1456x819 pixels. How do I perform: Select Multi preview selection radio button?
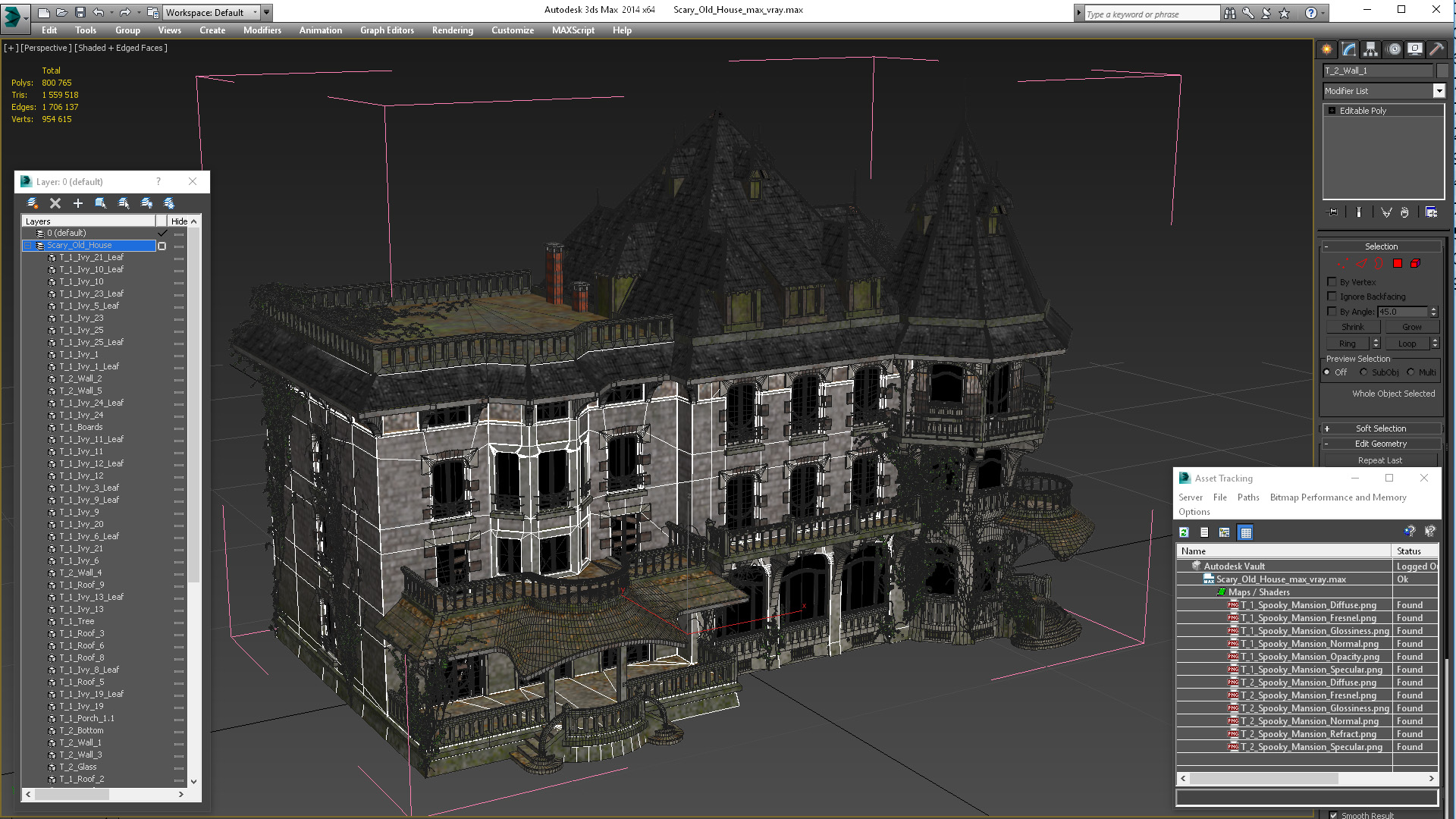point(1410,372)
